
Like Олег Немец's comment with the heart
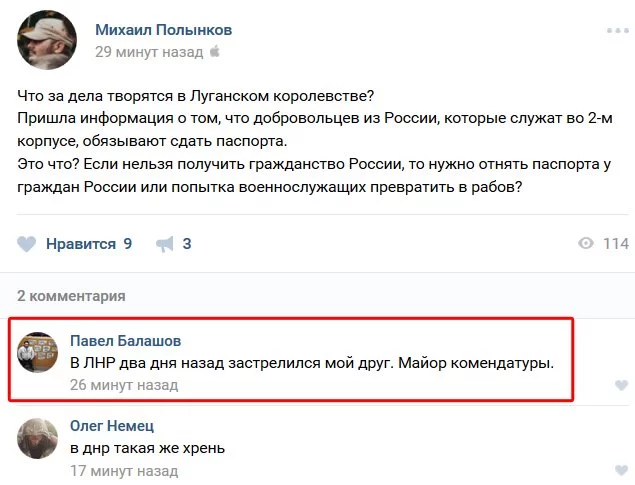click(x=621, y=472)
